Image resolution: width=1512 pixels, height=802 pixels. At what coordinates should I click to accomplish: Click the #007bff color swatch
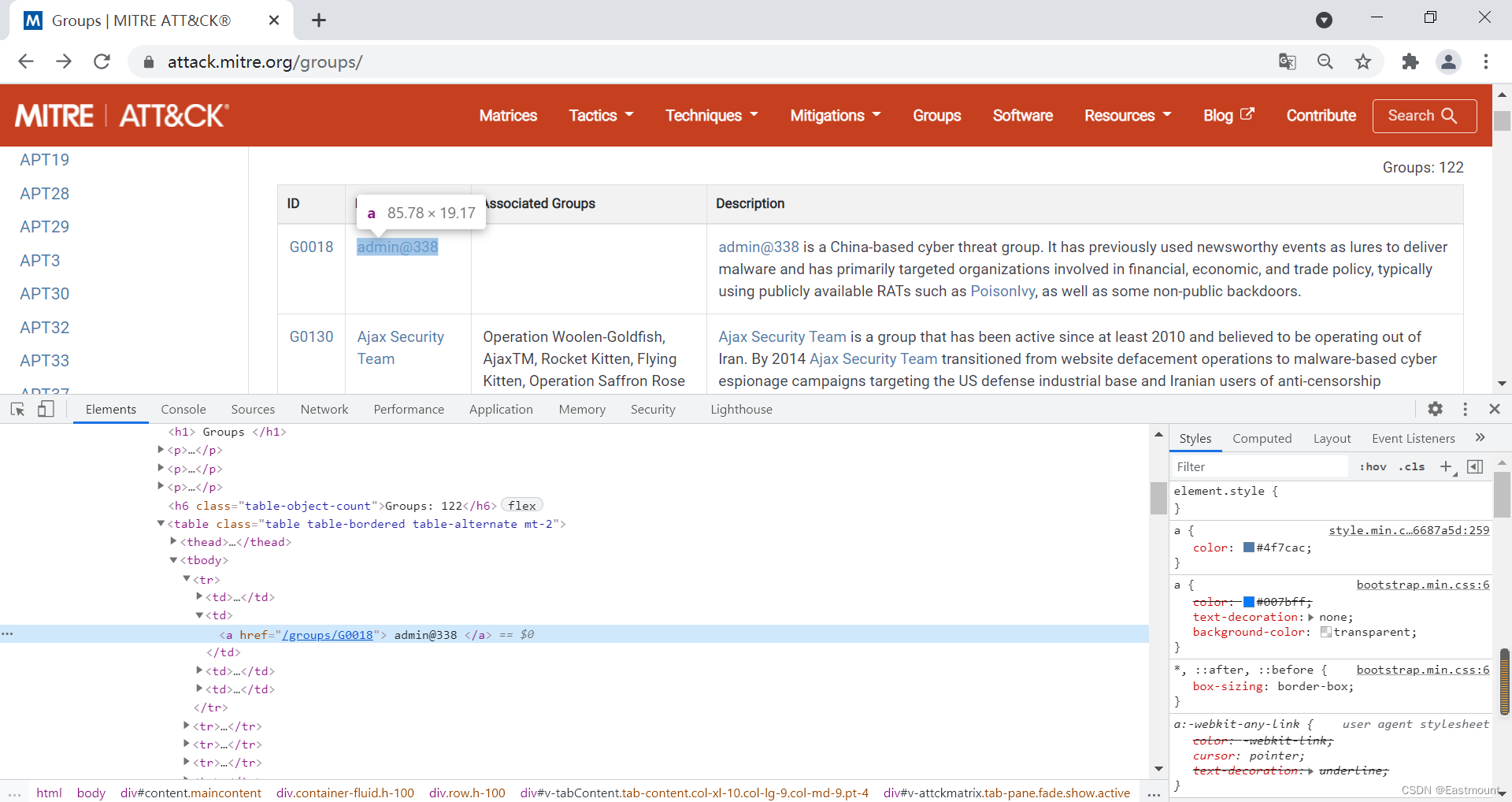coord(1248,602)
